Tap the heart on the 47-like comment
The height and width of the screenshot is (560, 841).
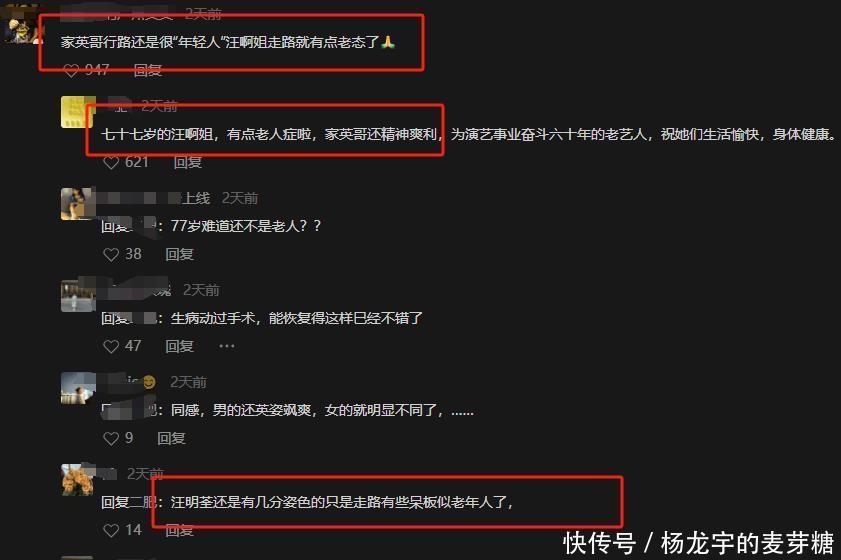(111, 347)
